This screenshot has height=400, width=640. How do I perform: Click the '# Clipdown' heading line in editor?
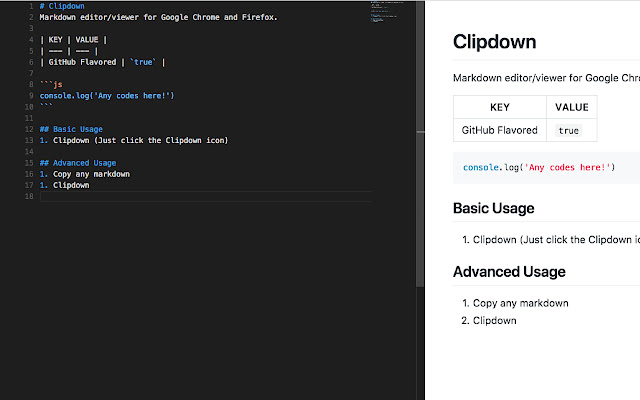tap(62, 6)
